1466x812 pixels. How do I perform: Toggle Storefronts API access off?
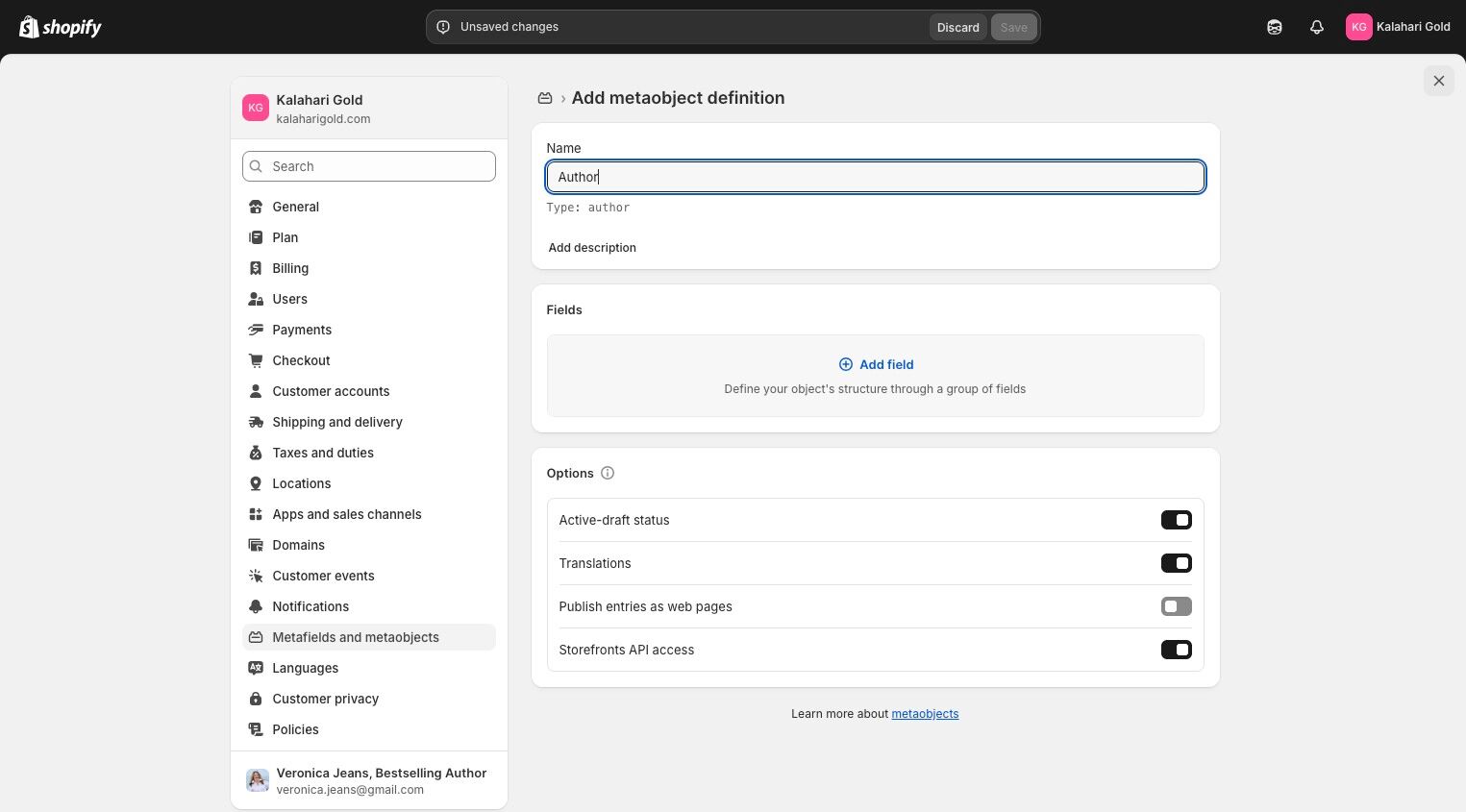(x=1176, y=650)
